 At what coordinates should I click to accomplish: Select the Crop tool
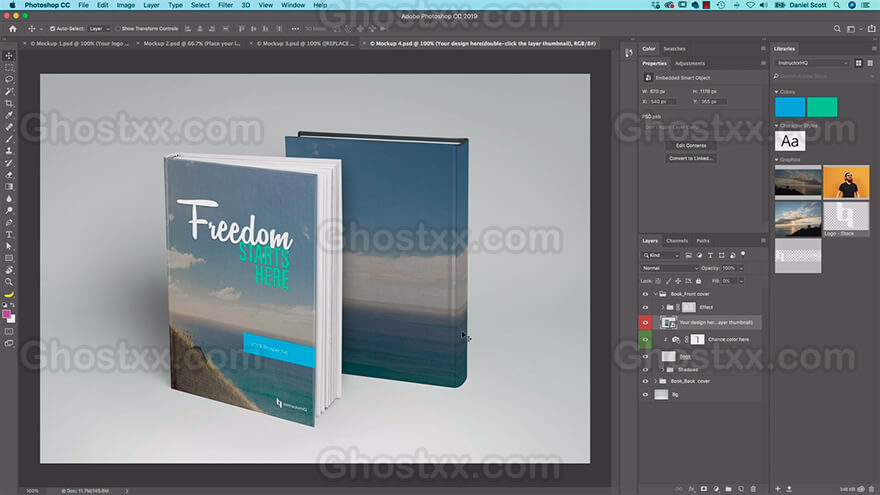(x=9, y=103)
